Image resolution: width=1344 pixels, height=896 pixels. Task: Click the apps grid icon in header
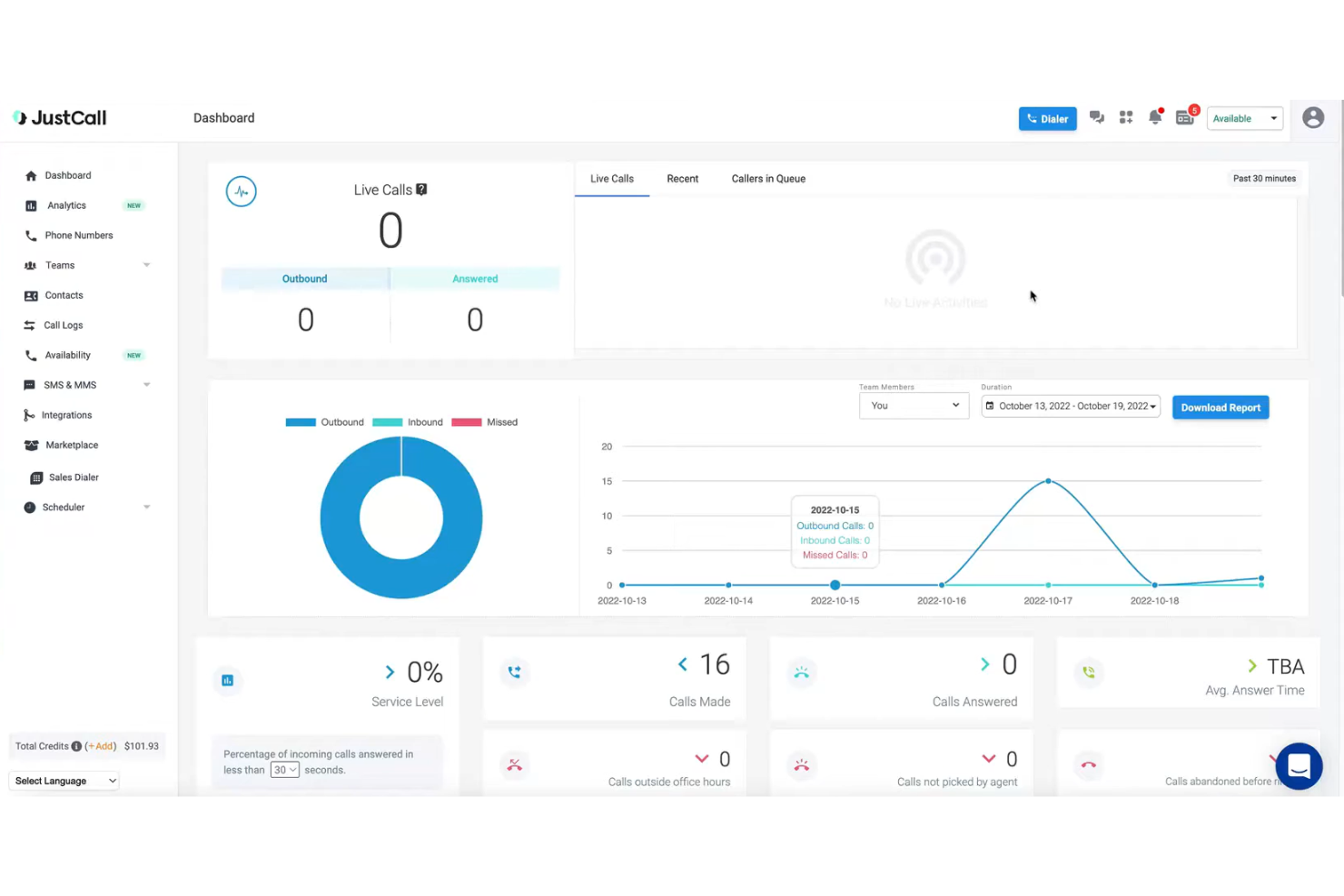pyautogui.click(x=1126, y=117)
